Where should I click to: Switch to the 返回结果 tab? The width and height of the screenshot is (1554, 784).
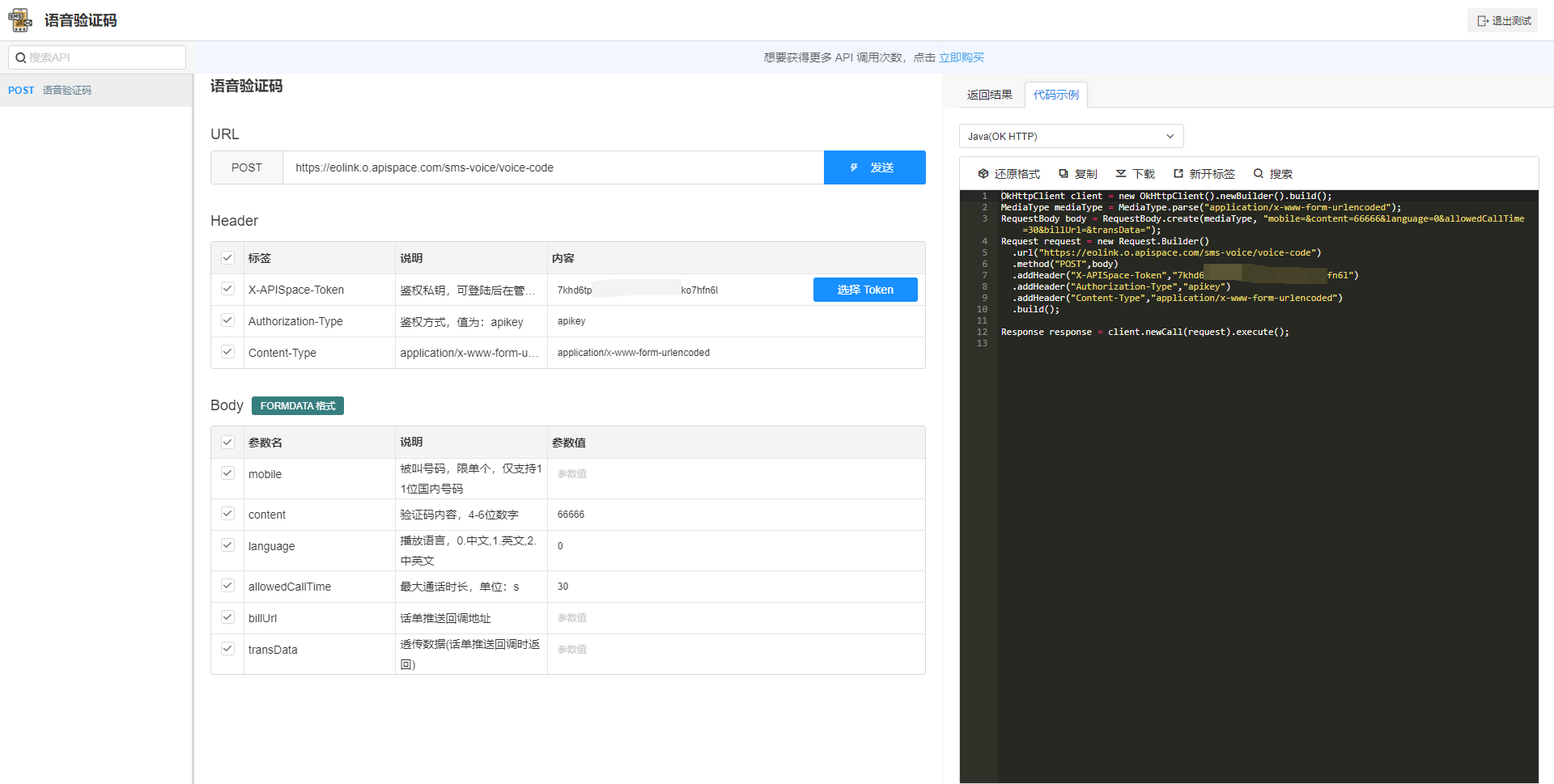point(989,95)
